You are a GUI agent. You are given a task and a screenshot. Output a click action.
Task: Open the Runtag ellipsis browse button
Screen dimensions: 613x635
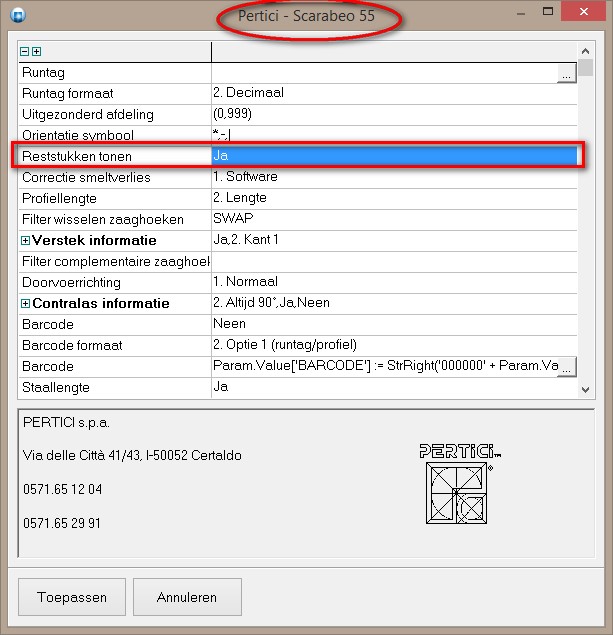(x=566, y=73)
